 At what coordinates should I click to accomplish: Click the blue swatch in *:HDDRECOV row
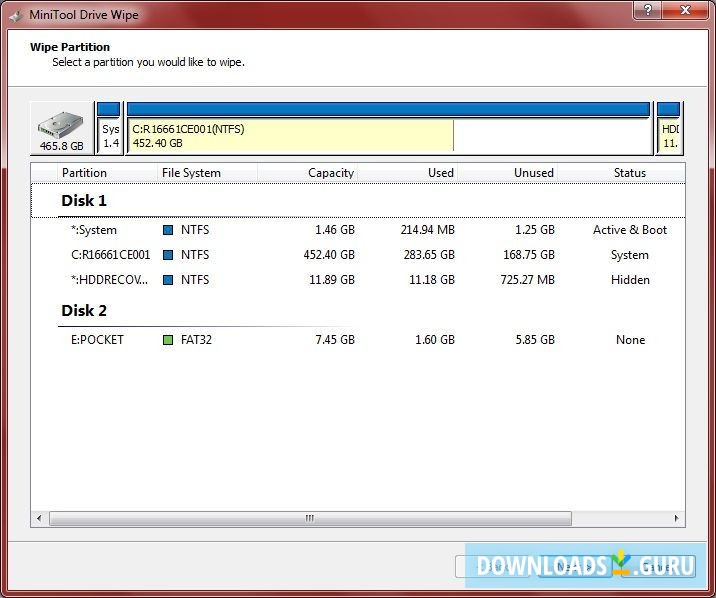(x=168, y=280)
